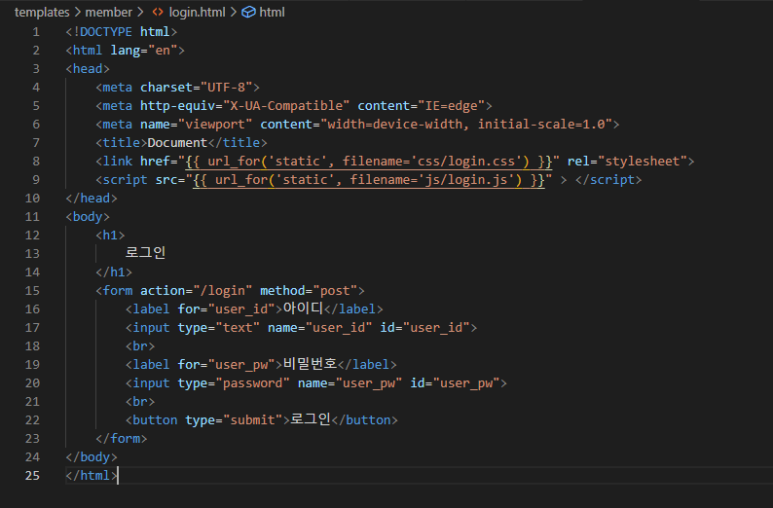Click the "stylesheet" rel value
The width and height of the screenshot is (773, 508).
pos(642,161)
